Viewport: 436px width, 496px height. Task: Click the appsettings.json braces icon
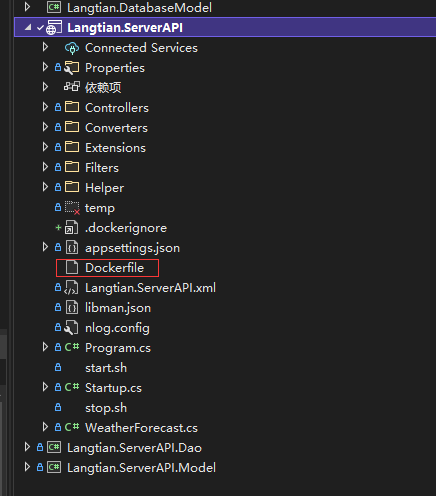(x=72, y=248)
